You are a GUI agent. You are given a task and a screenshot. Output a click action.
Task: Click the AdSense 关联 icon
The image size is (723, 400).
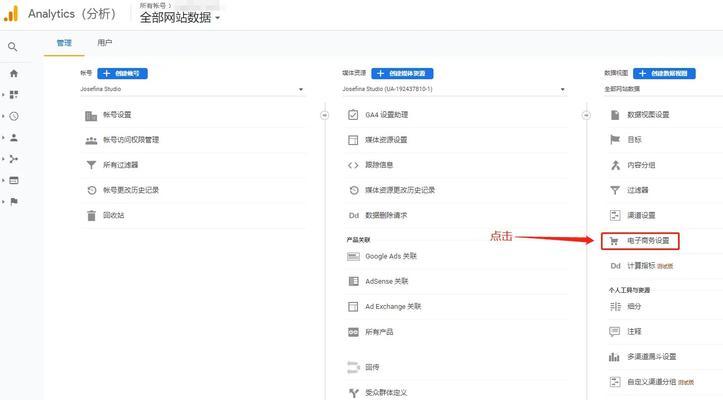353,281
